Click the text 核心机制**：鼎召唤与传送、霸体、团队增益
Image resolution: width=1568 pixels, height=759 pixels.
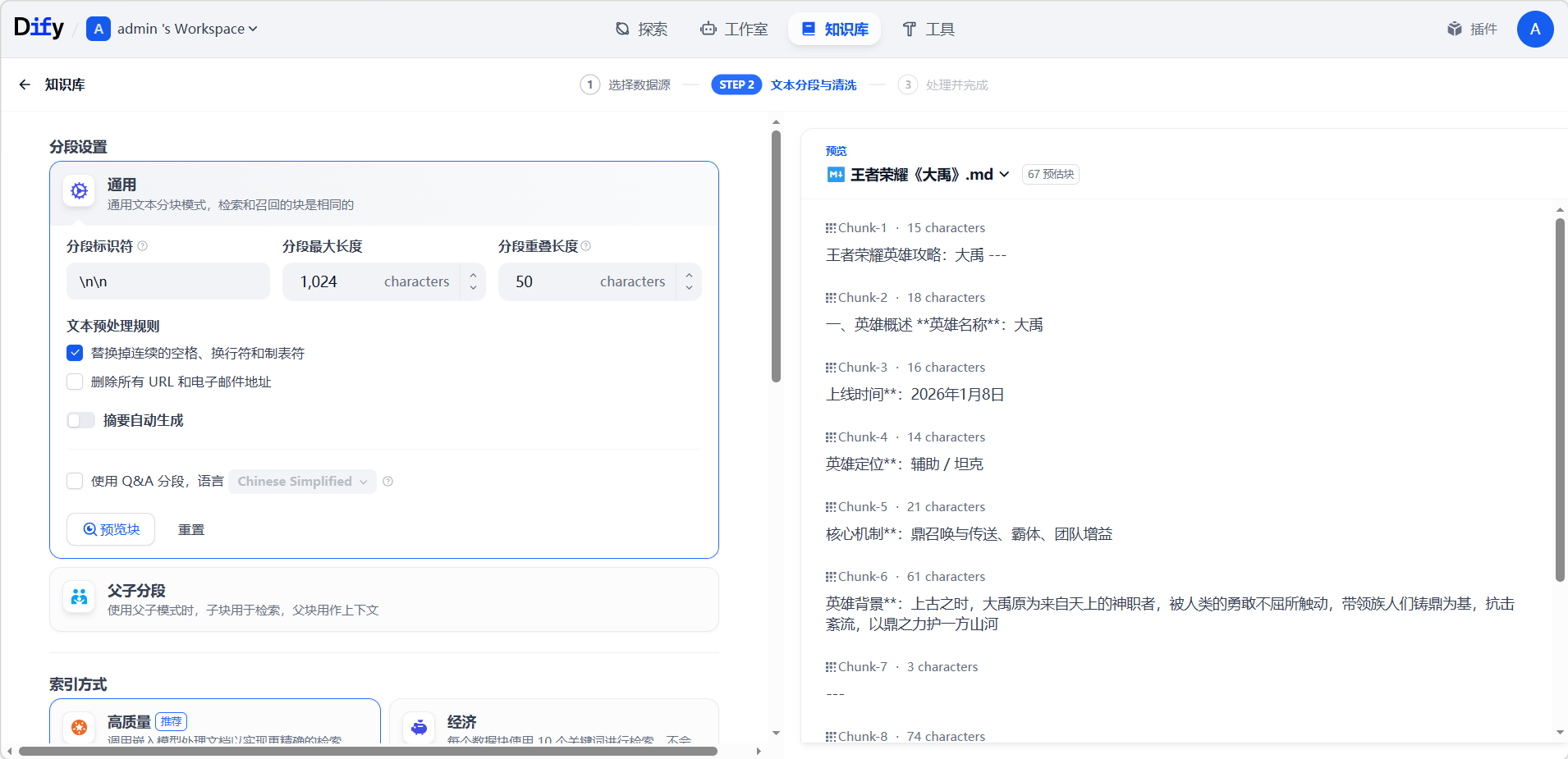click(970, 534)
